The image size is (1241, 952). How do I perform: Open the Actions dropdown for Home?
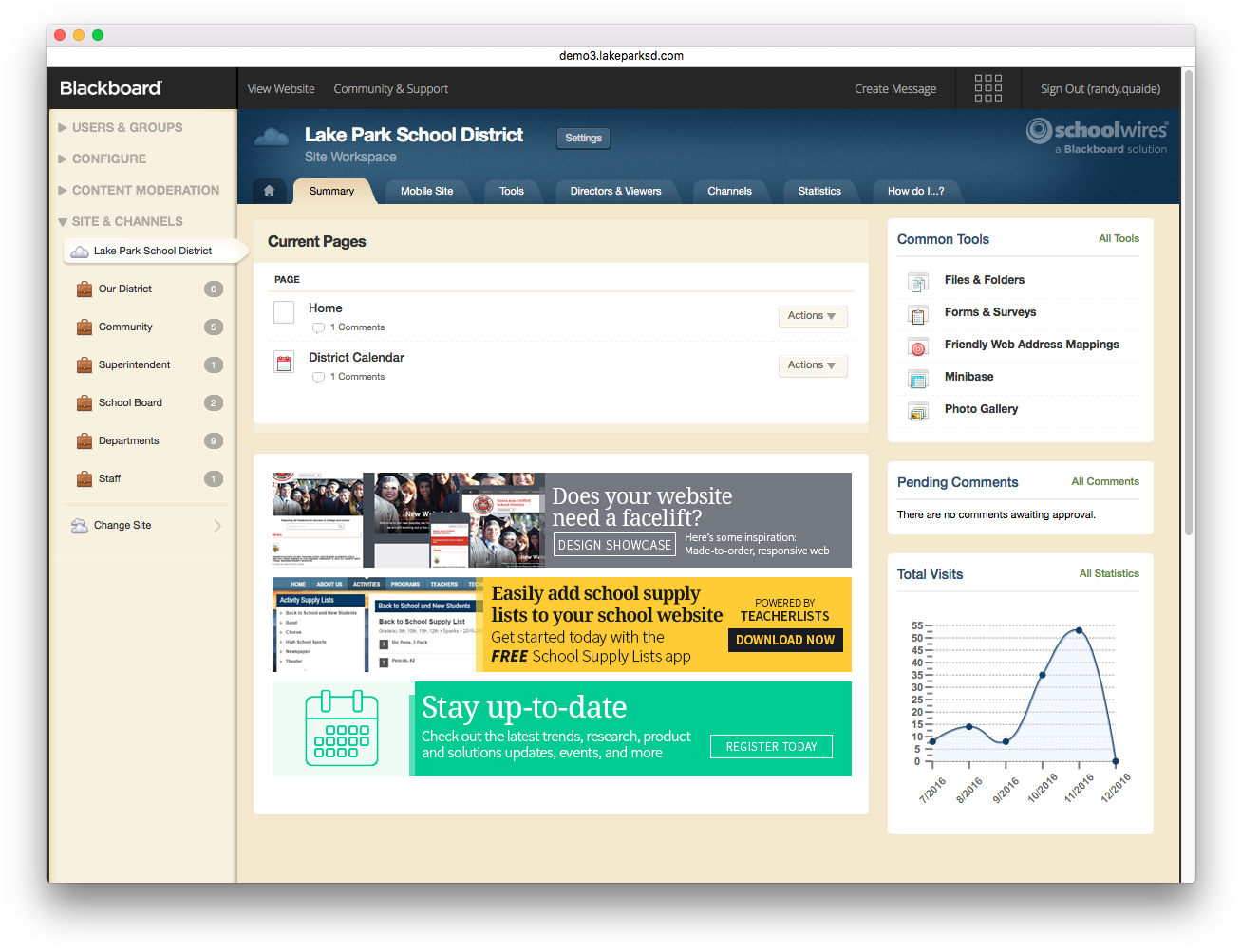click(x=812, y=316)
